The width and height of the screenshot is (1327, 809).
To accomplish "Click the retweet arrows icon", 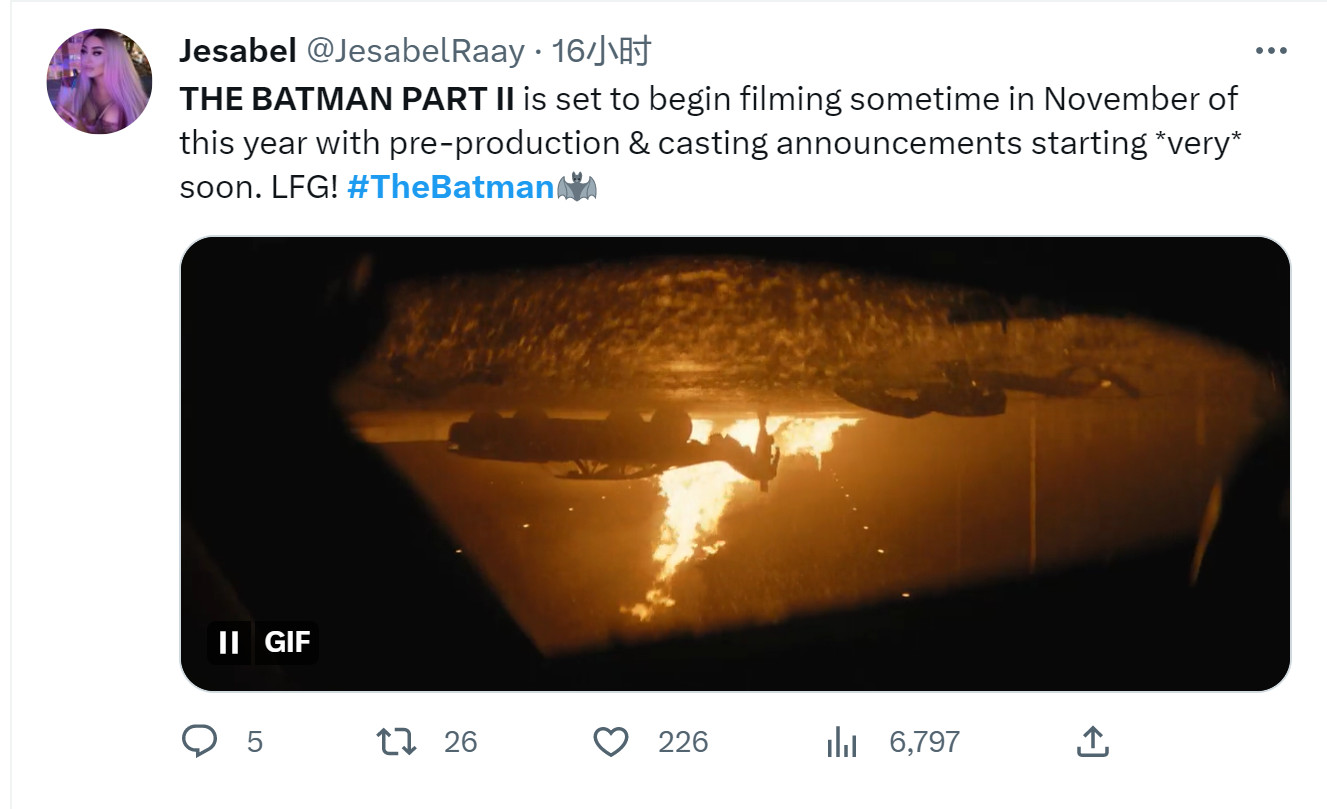I will click(396, 741).
